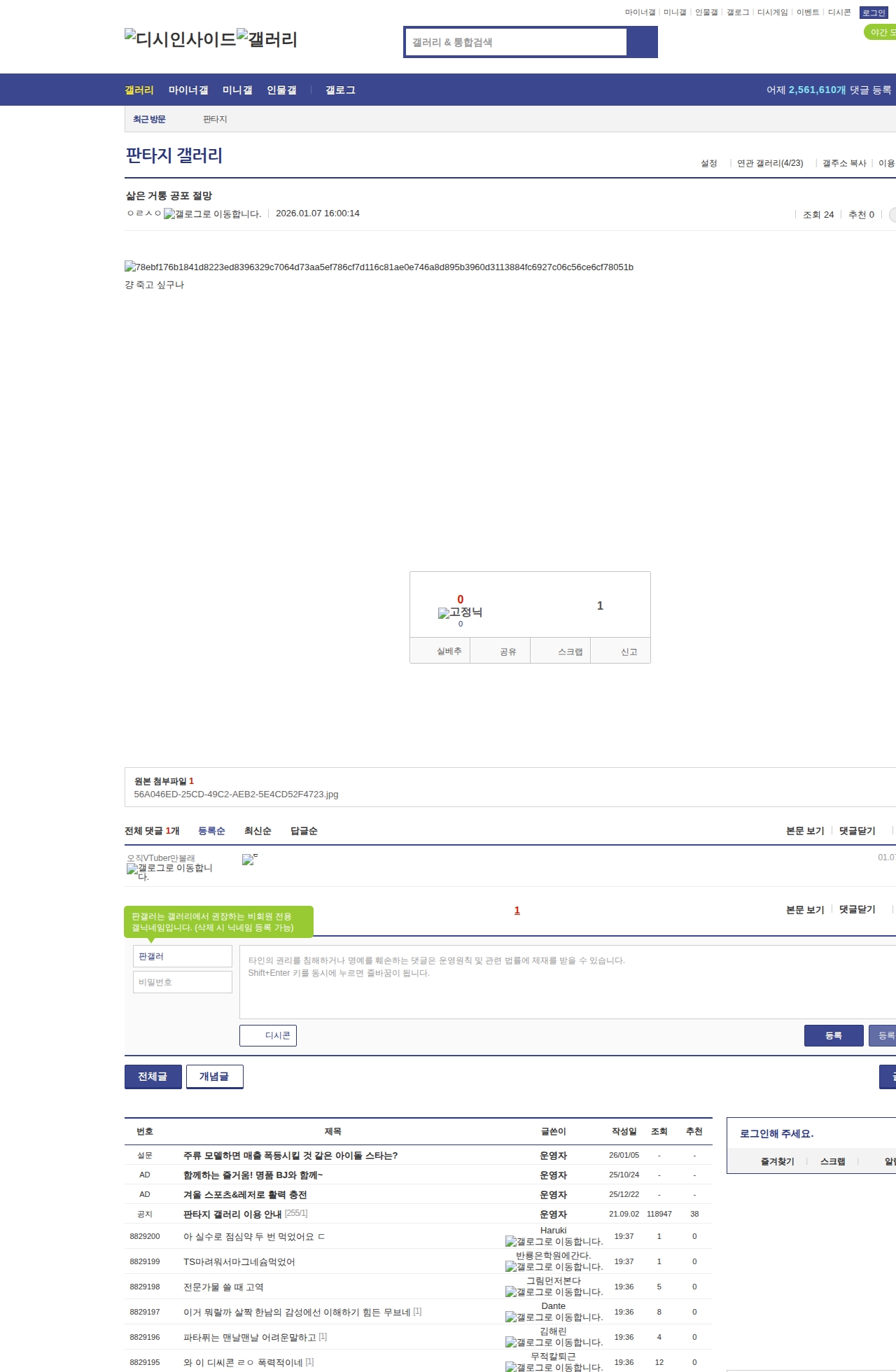Open author ㅇㄹㅅㅇ's gallog icon
This screenshot has height=1372, width=896.
(x=212, y=214)
